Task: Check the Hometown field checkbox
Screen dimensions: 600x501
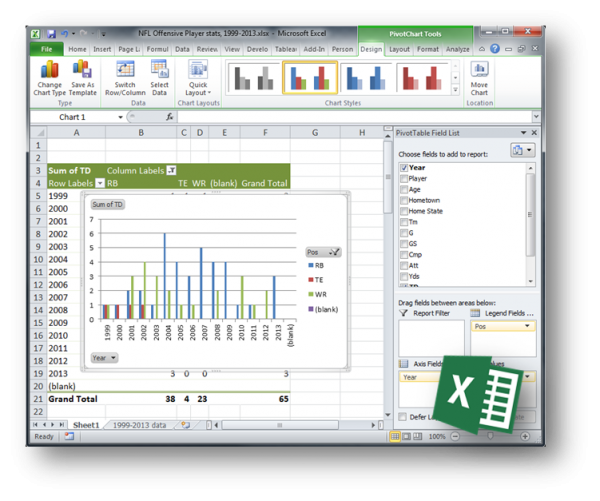Action: 404,200
